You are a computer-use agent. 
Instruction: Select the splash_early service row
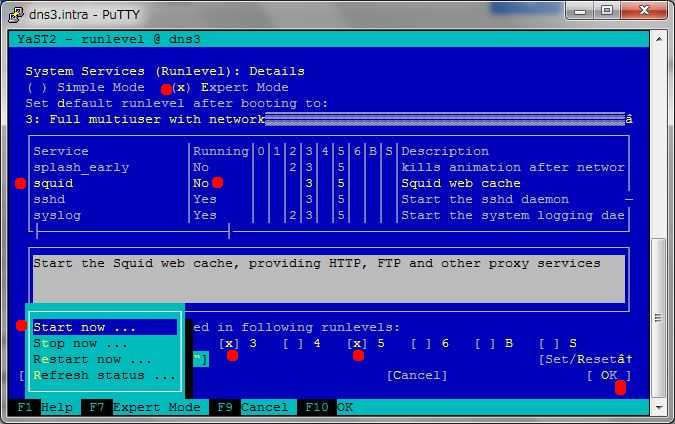(328, 167)
